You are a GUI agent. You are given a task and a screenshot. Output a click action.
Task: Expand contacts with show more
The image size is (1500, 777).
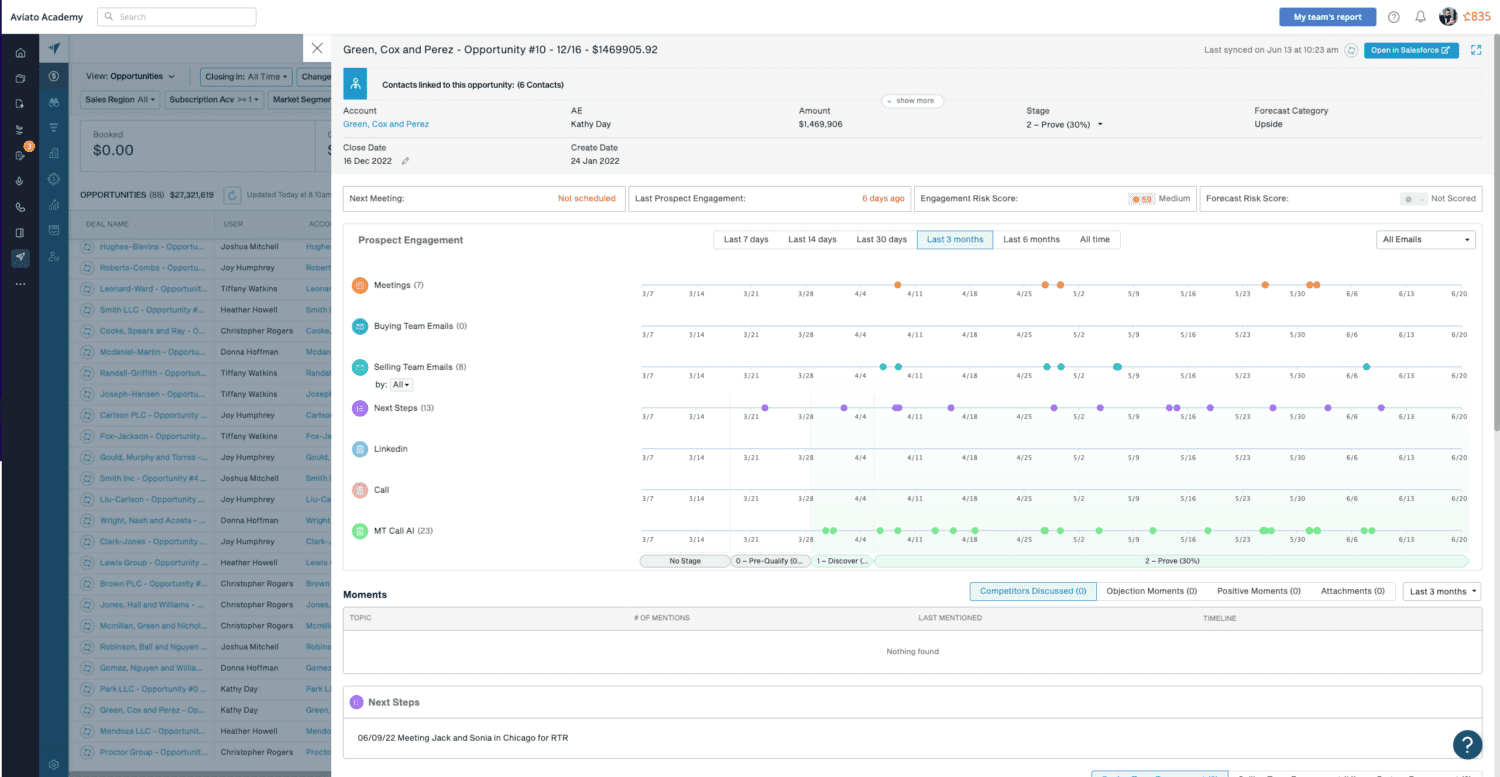(x=912, y=101)
